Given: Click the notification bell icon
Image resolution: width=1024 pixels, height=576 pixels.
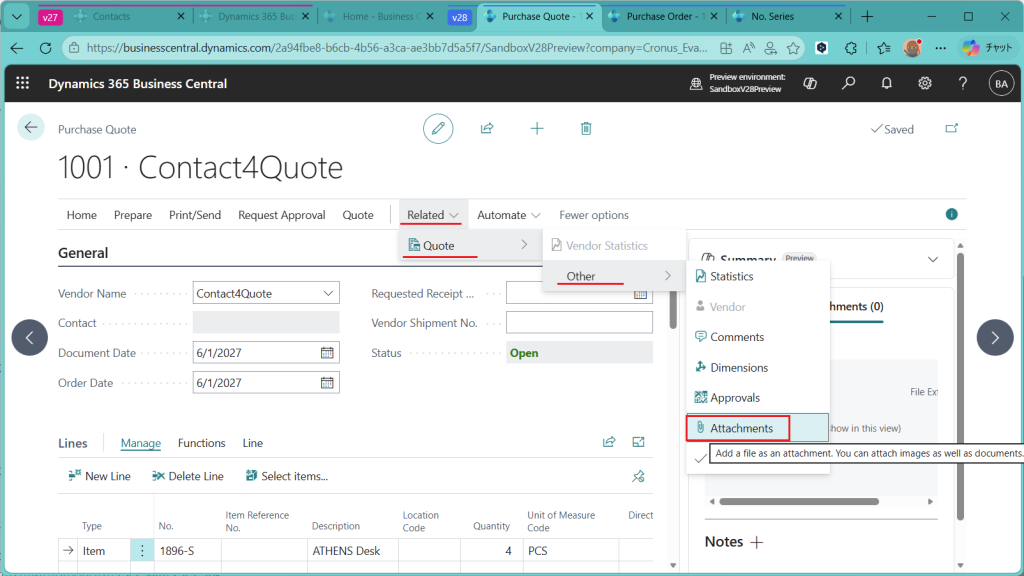Looking at the screenshot, I should 886,83.
